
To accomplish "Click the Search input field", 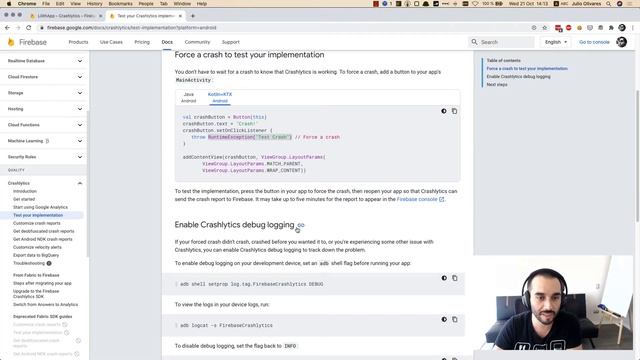I will point(501,42).
